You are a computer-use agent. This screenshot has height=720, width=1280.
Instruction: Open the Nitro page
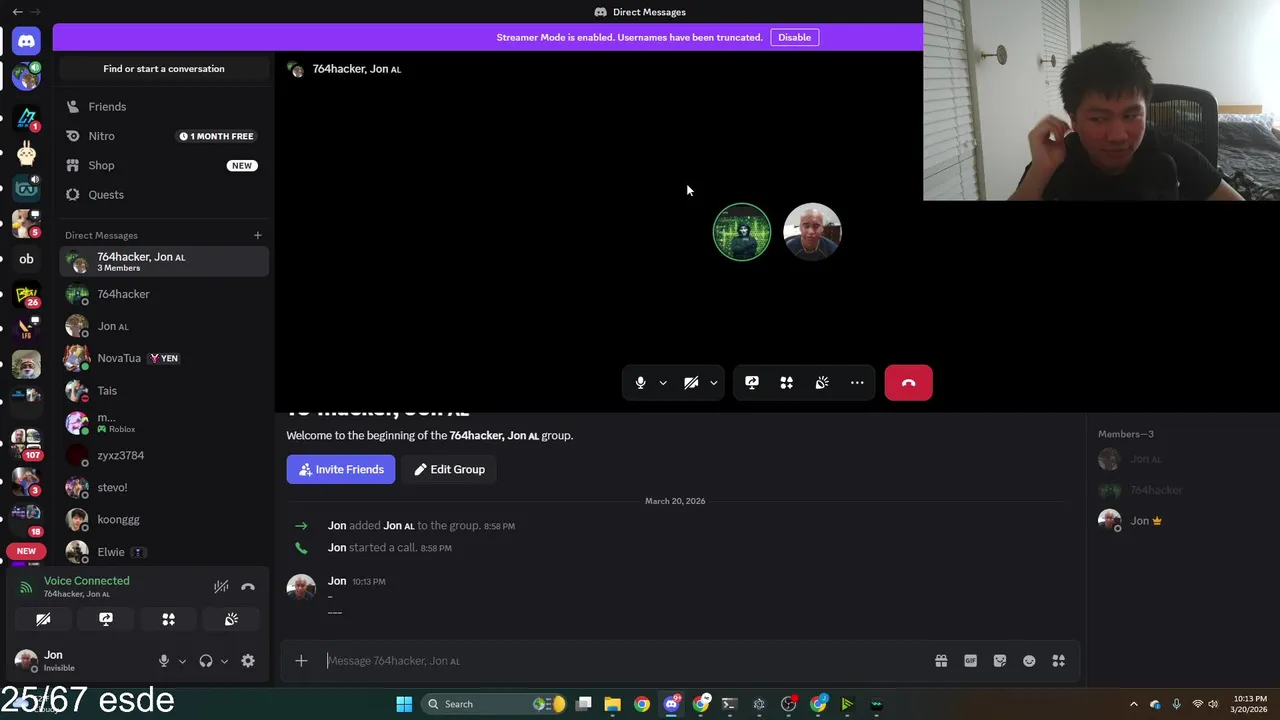pos(164,136)
